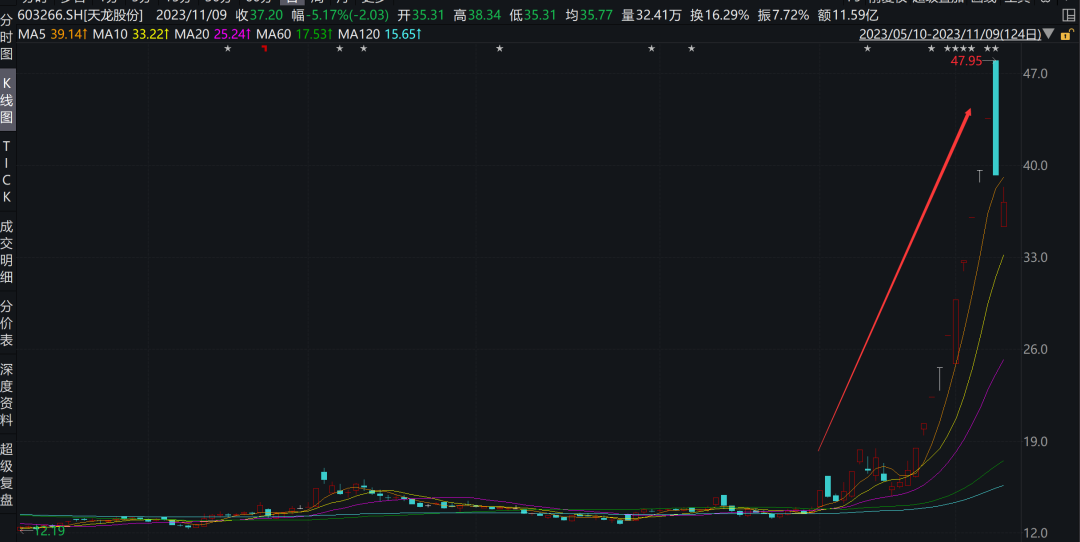Click the tall cyan candlestick at 47.95 high
This screenshot has width=1080, height=542.
[996, 118]
